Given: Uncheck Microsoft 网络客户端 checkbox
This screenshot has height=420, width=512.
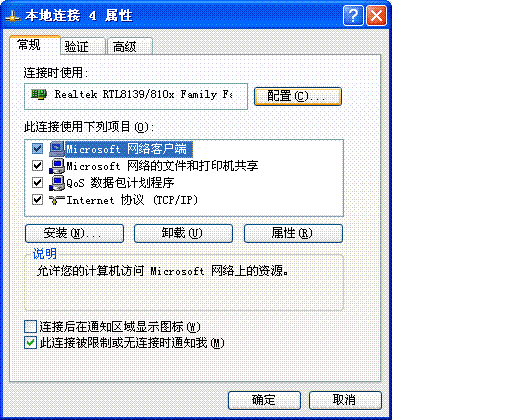Looking at the screenshot, I should pos(37,149).
